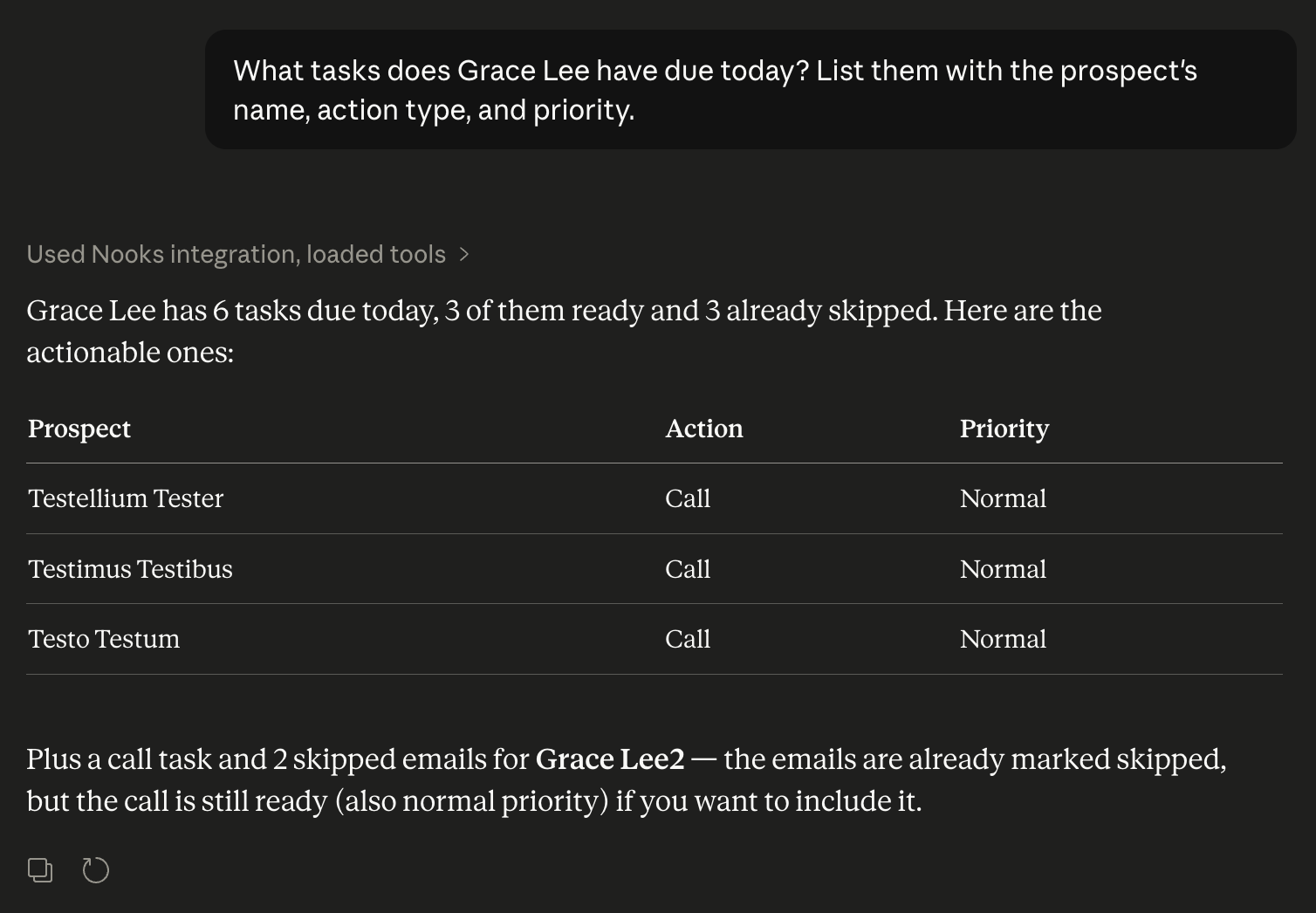Select the Testellium Tester prospect cell
1316x913 pixels.
[126, 498]
